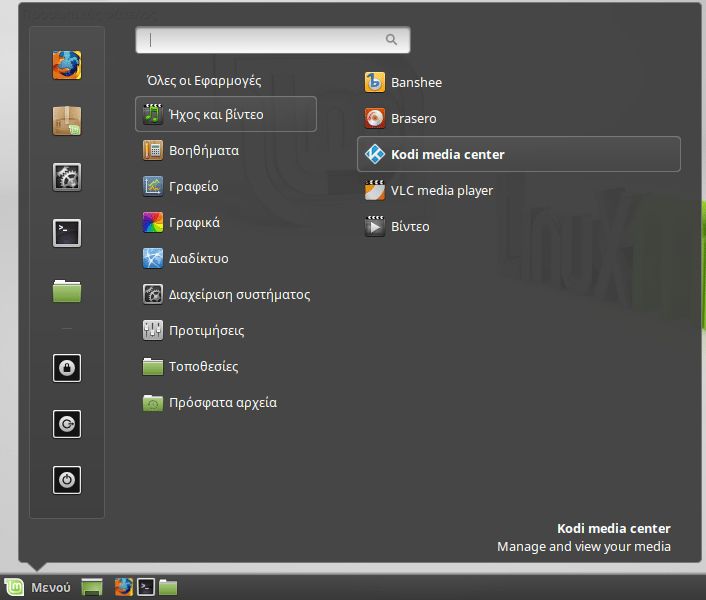Open System Settings gear icon in sidebar
706x600 pixels.
[x=67, y=177]
